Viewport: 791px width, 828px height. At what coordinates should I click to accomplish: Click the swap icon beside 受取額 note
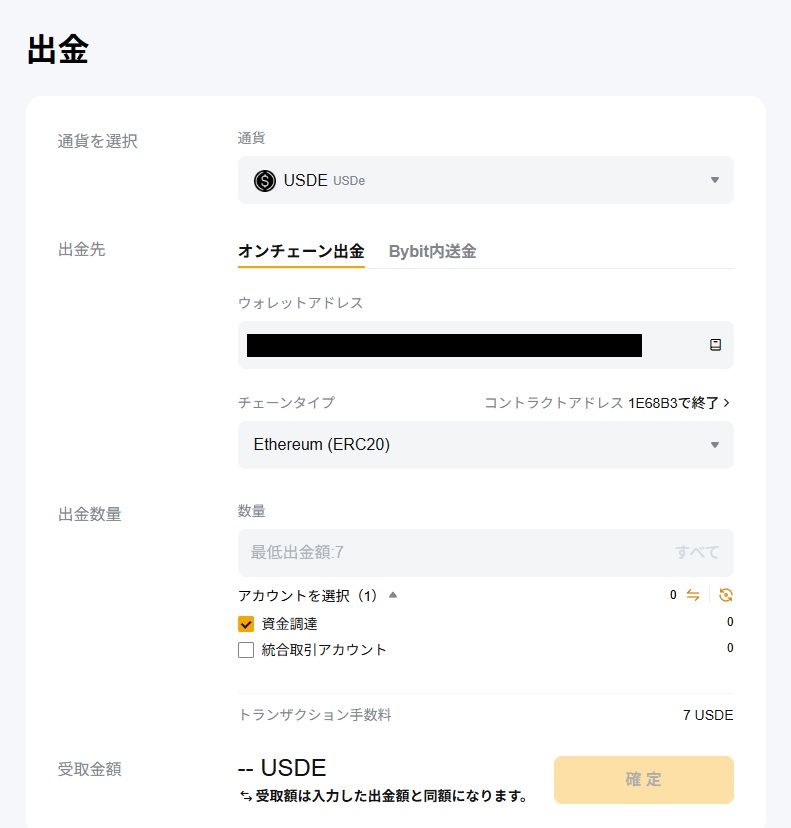(246, 797)
